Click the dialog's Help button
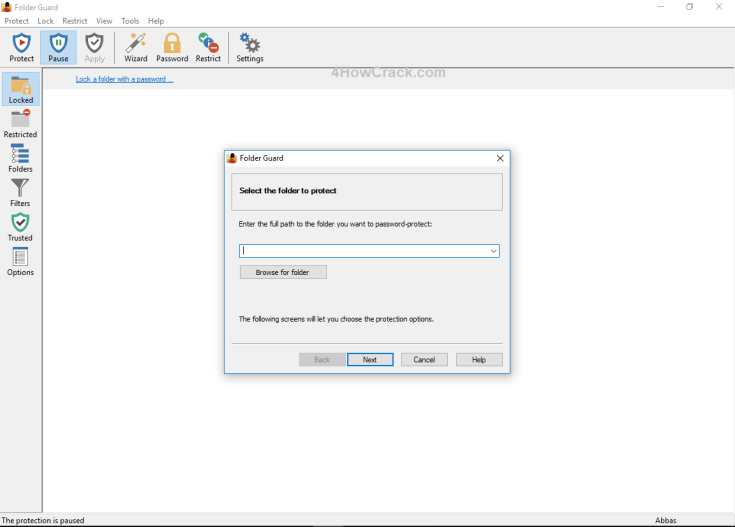Viewport: 735px width, 527px height. (x=479, y=360)
